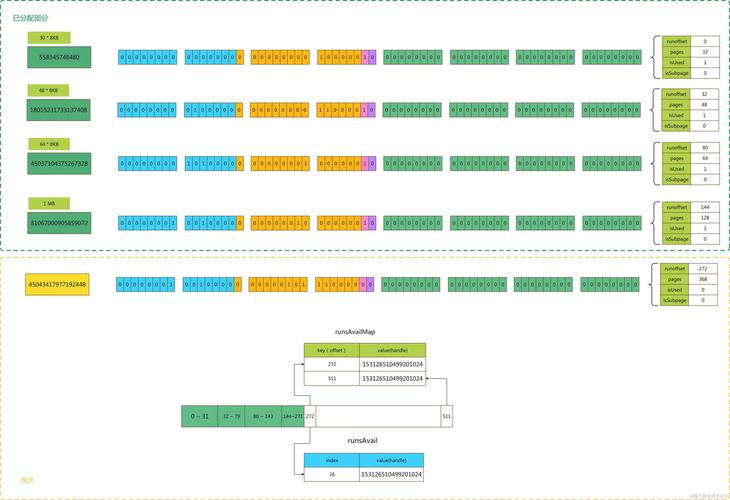The width and height of the screenshot is (730, 500).
Task: Click the "64 * 8KB" size label
Action: (x=48, y=143)
